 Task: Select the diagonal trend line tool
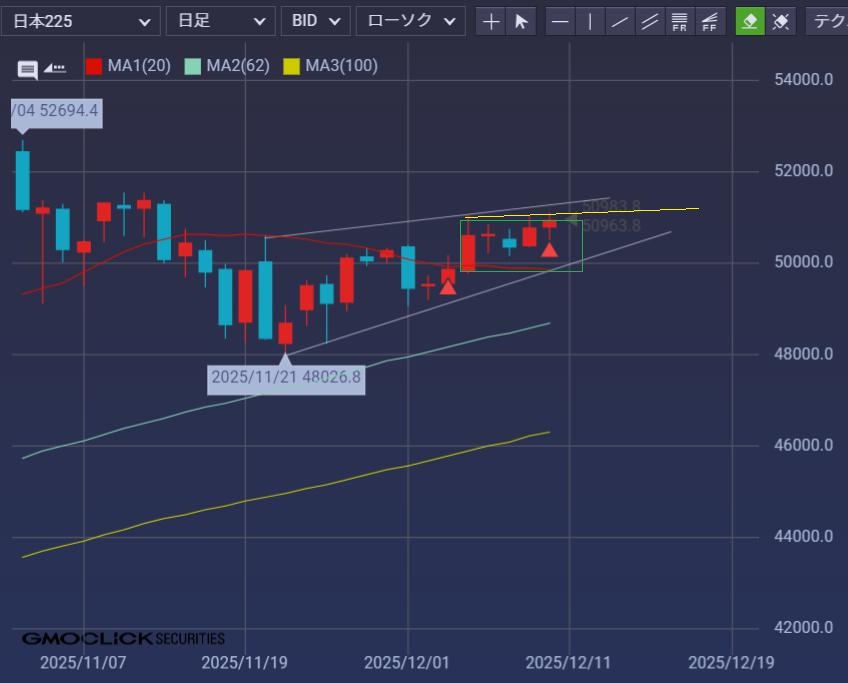point(621,21)
